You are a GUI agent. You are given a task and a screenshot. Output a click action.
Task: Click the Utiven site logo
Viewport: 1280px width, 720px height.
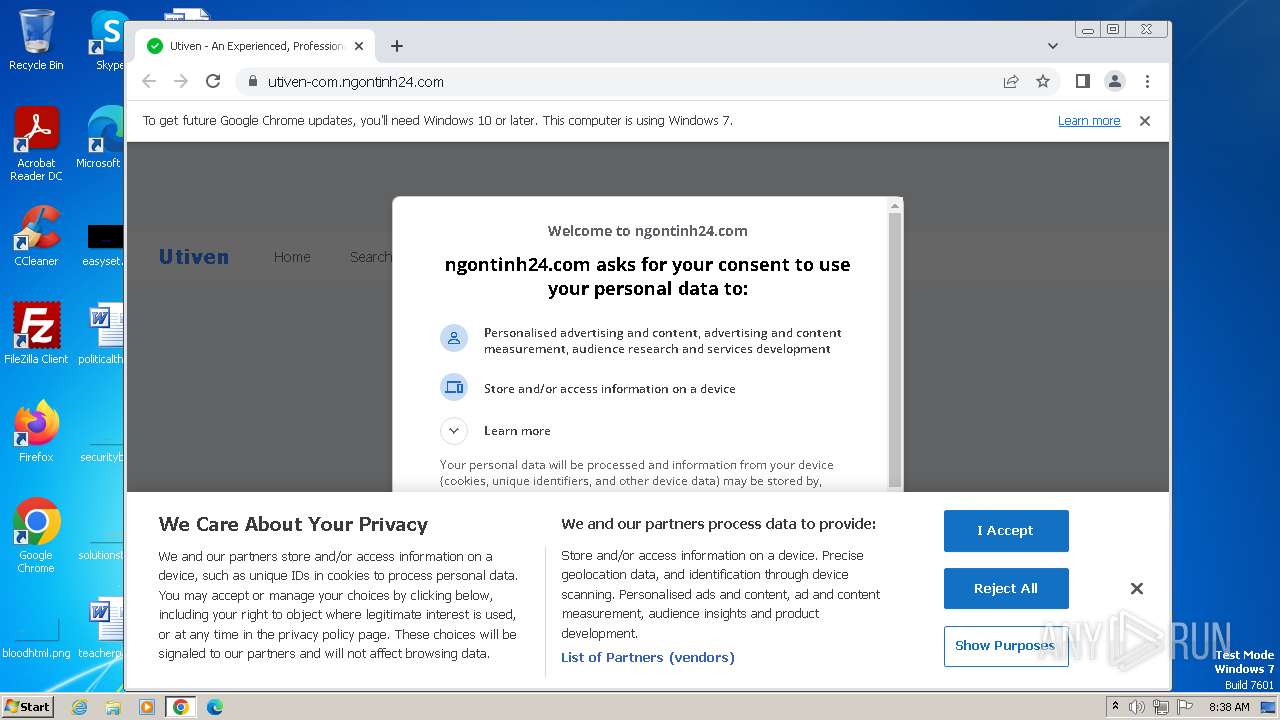point(194,257)
